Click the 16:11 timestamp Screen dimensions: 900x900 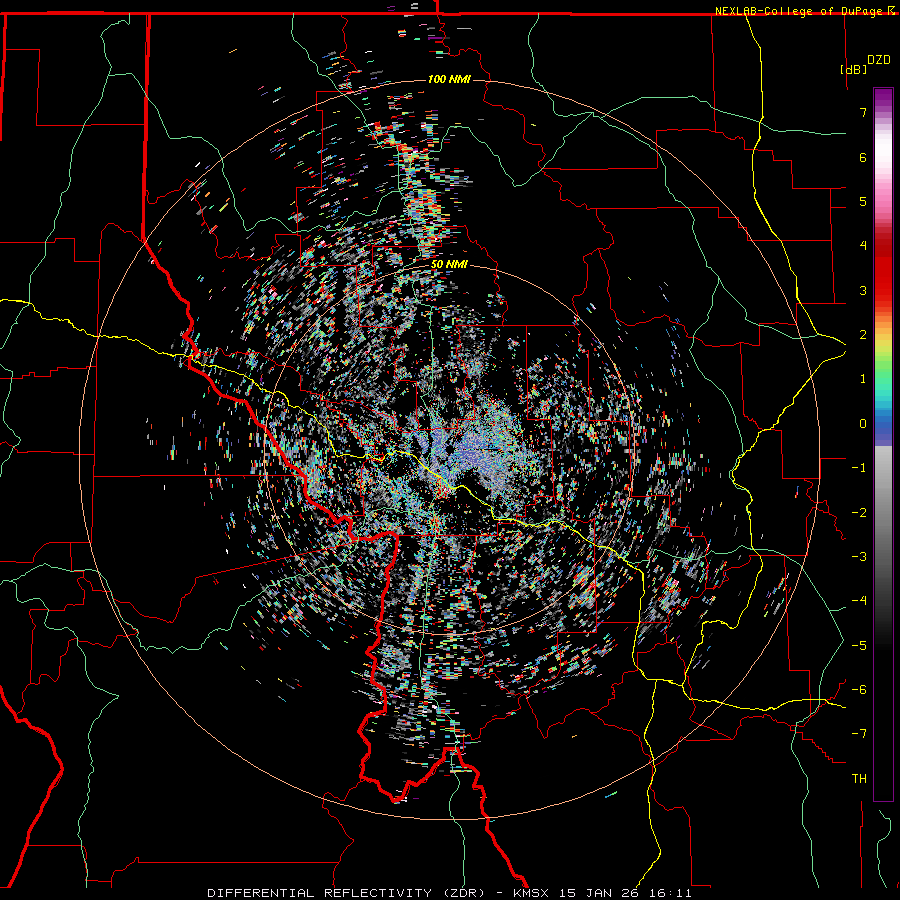(x=670, y=893)
